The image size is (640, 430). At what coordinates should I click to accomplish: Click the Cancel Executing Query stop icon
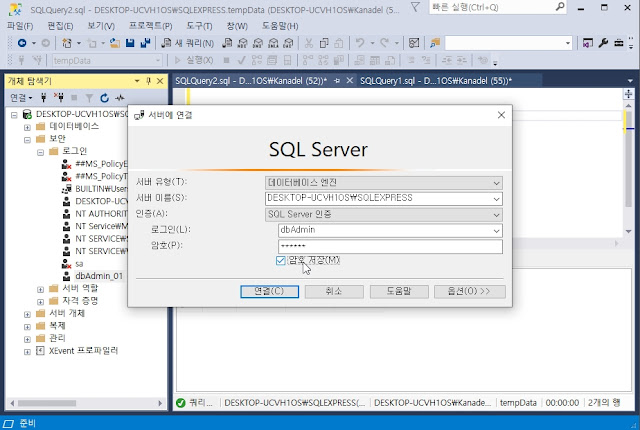[227, 60]
